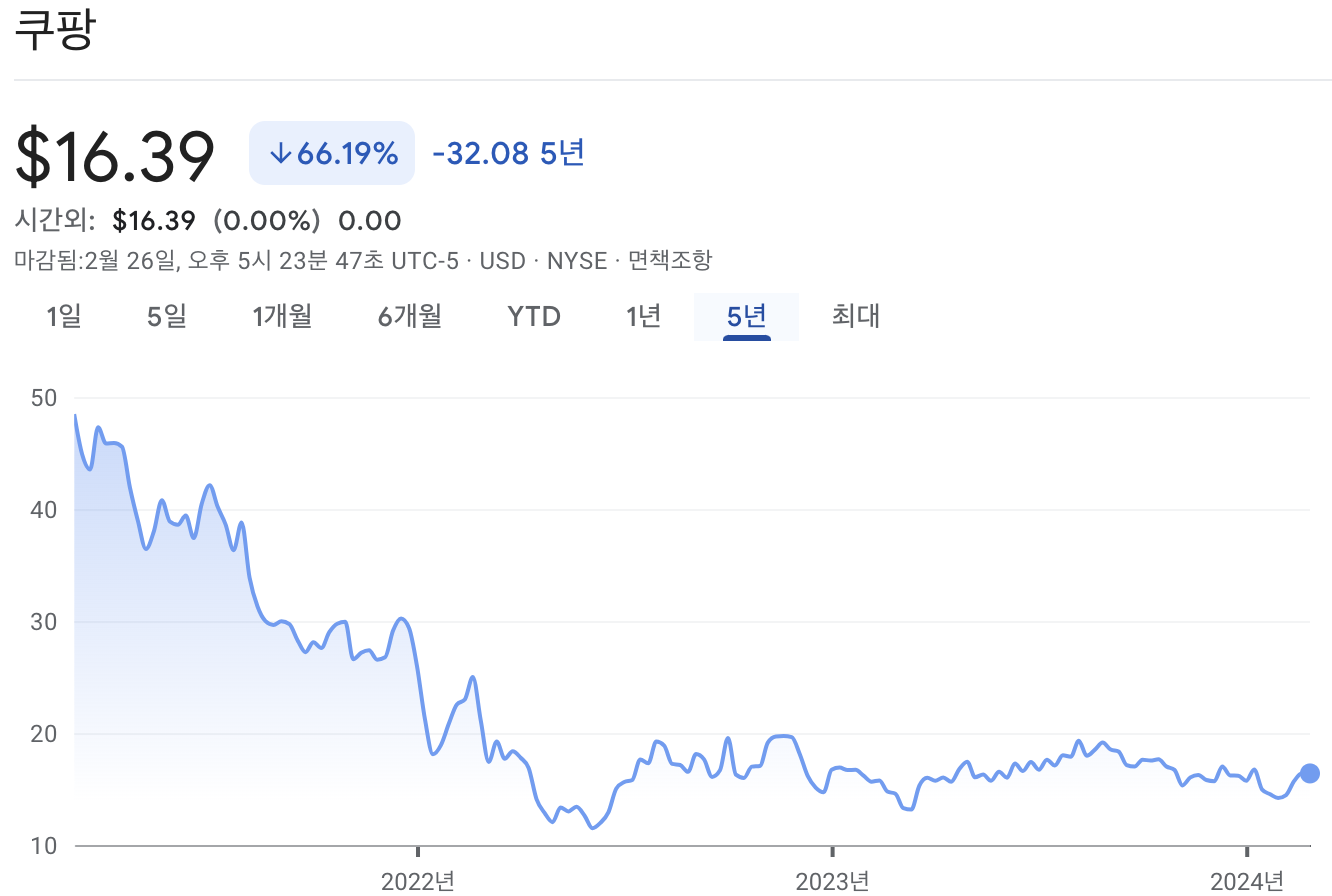
Task: View the 1개월 chart period
Action: (x=283, y=316)
